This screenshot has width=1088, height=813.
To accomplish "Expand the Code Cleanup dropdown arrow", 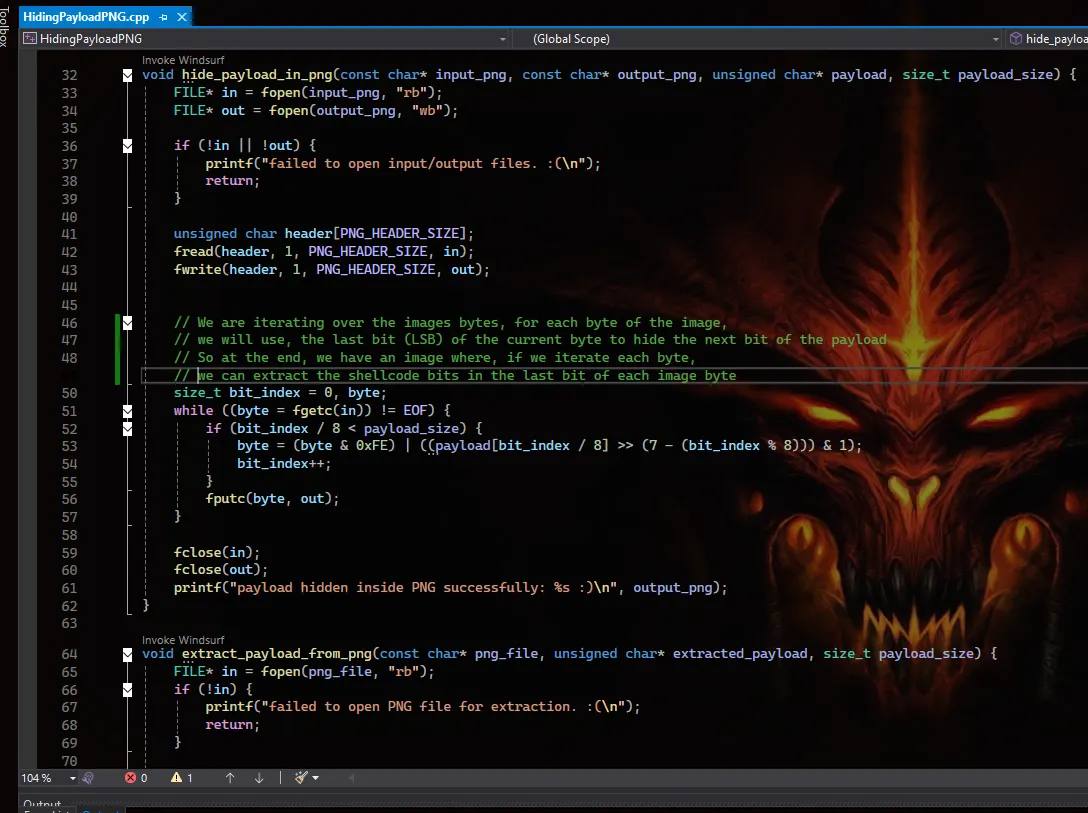I will (317, 777).
